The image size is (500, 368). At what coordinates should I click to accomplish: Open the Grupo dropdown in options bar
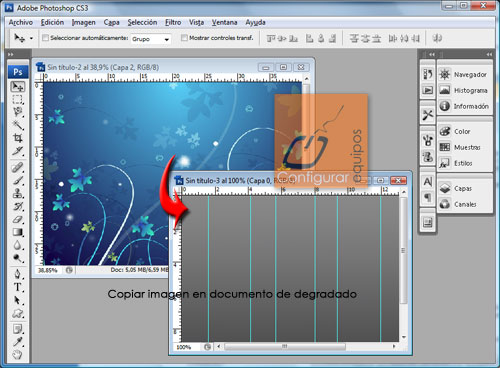[151, 39]
